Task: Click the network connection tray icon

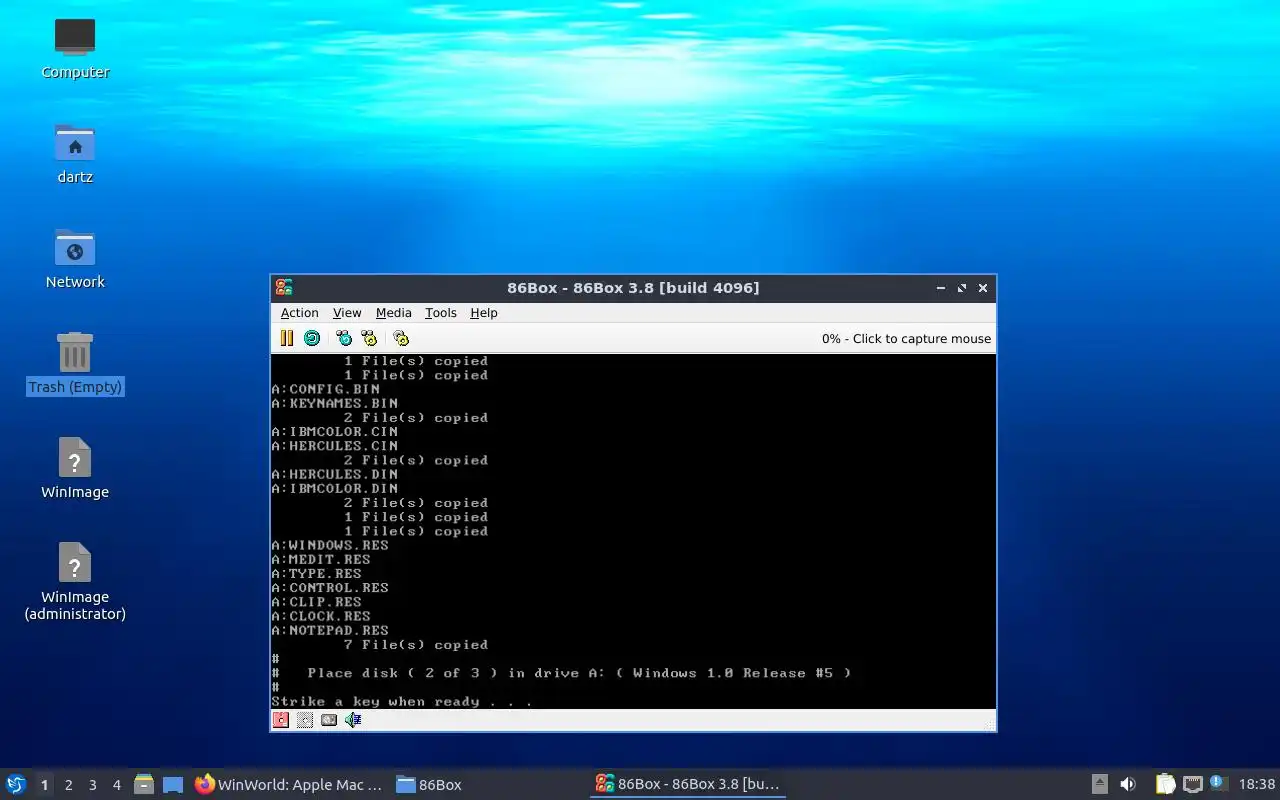Action: click(x=1192, y=785)
